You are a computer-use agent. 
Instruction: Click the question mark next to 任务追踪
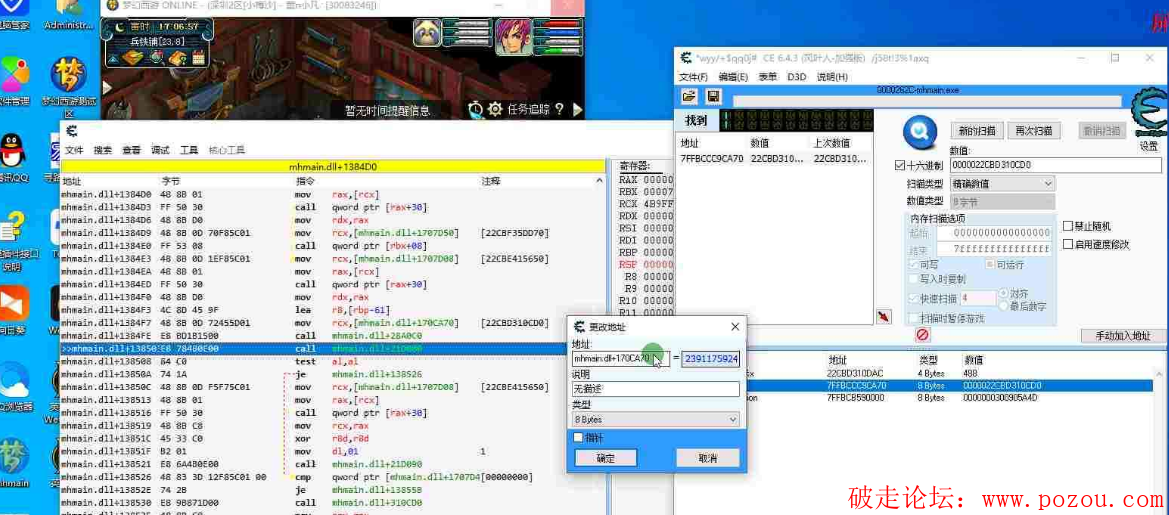(x=559, y=110)
